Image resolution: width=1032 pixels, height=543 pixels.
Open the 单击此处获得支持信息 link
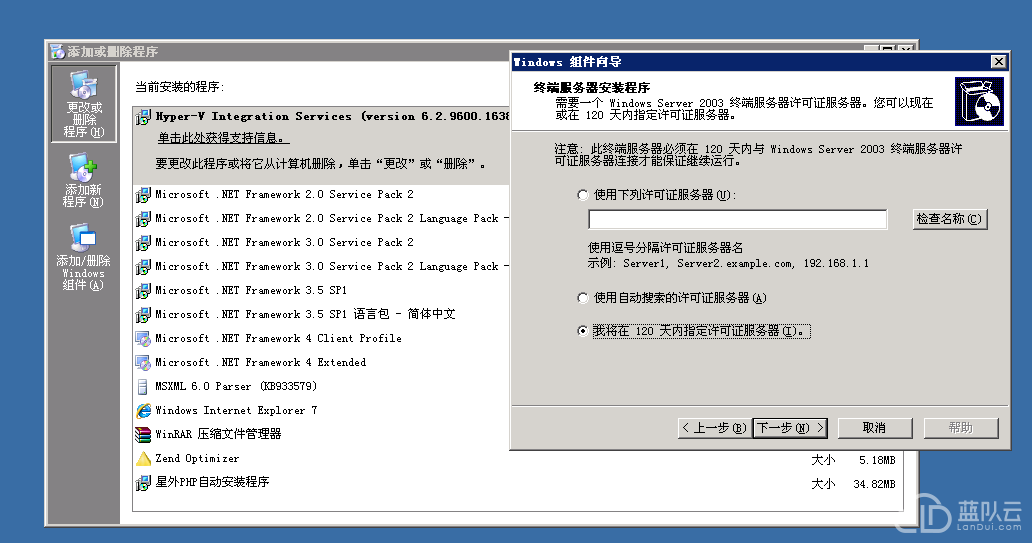(x=222, y=138)
